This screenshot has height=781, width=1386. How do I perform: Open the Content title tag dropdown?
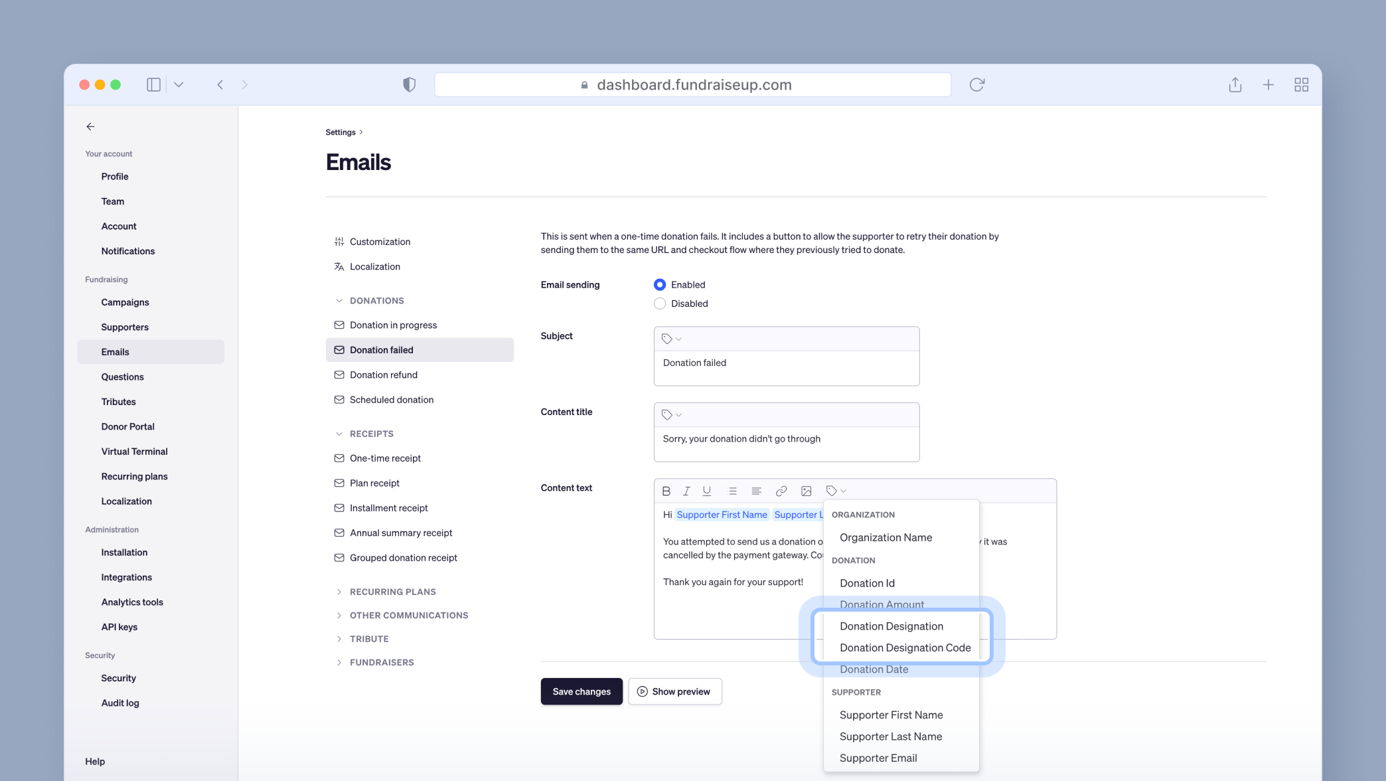click(671, 415)
